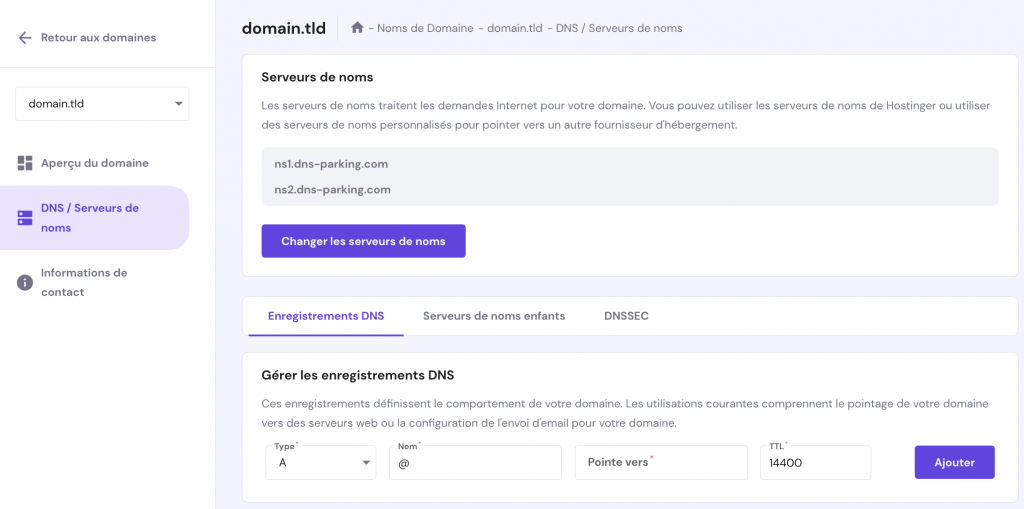Expand the record Type dropdown

pyautogui.click(x=321, y=463)
